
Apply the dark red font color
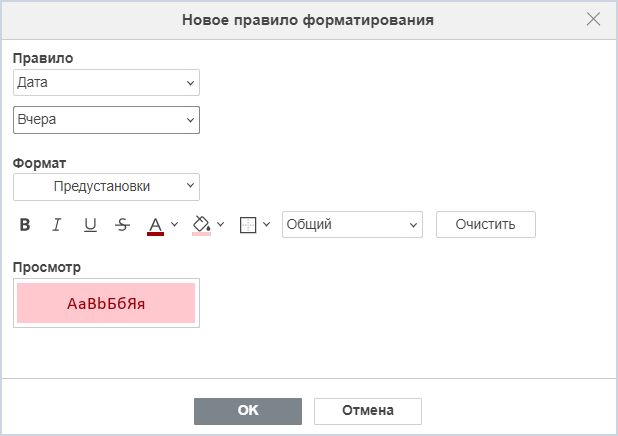point(155,225)
